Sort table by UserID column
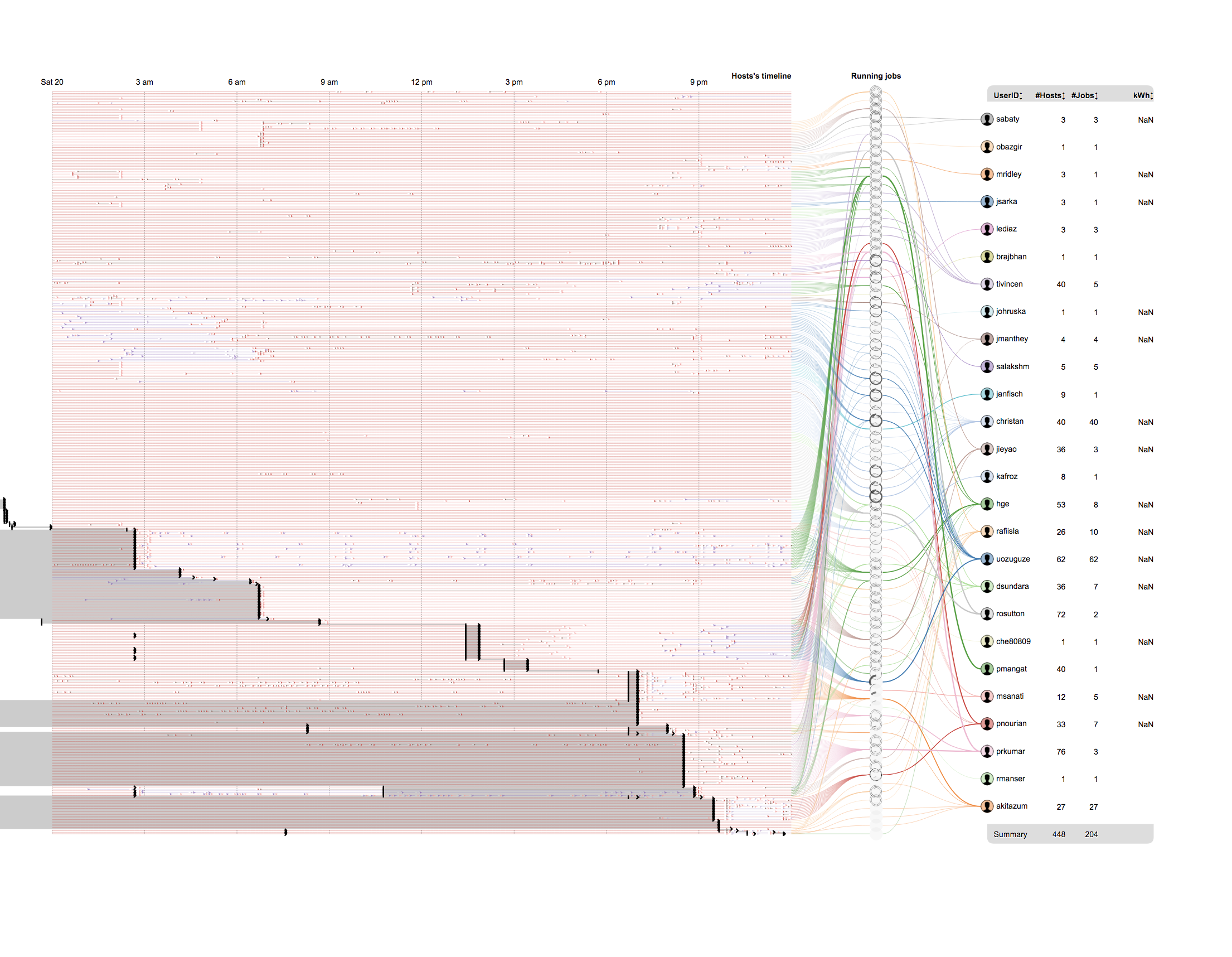Screen dimensions: 1232x957 (x=1007, y=95)
